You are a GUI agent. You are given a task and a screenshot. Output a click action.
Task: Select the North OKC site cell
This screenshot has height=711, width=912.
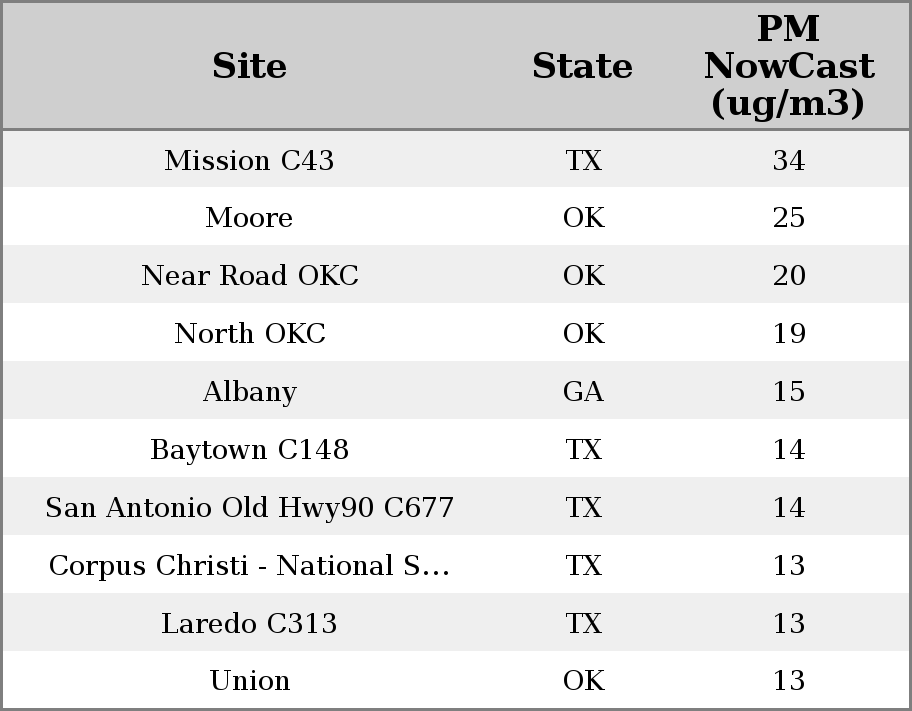pos(249,334)
